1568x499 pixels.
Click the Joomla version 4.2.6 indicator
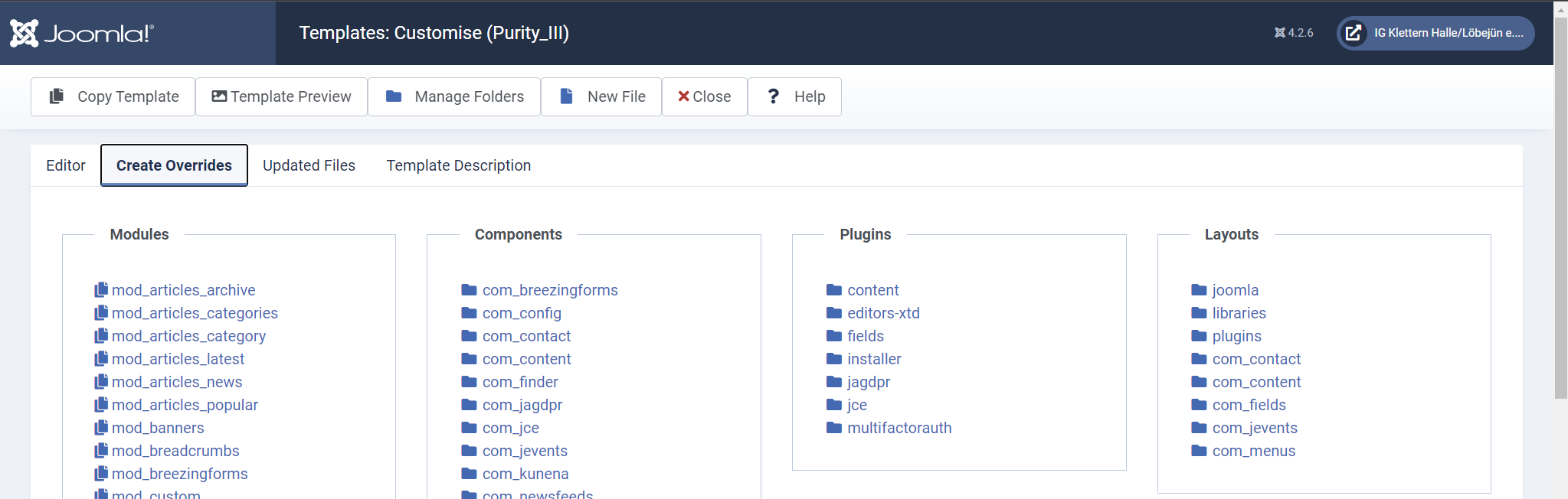point(1294,33)
